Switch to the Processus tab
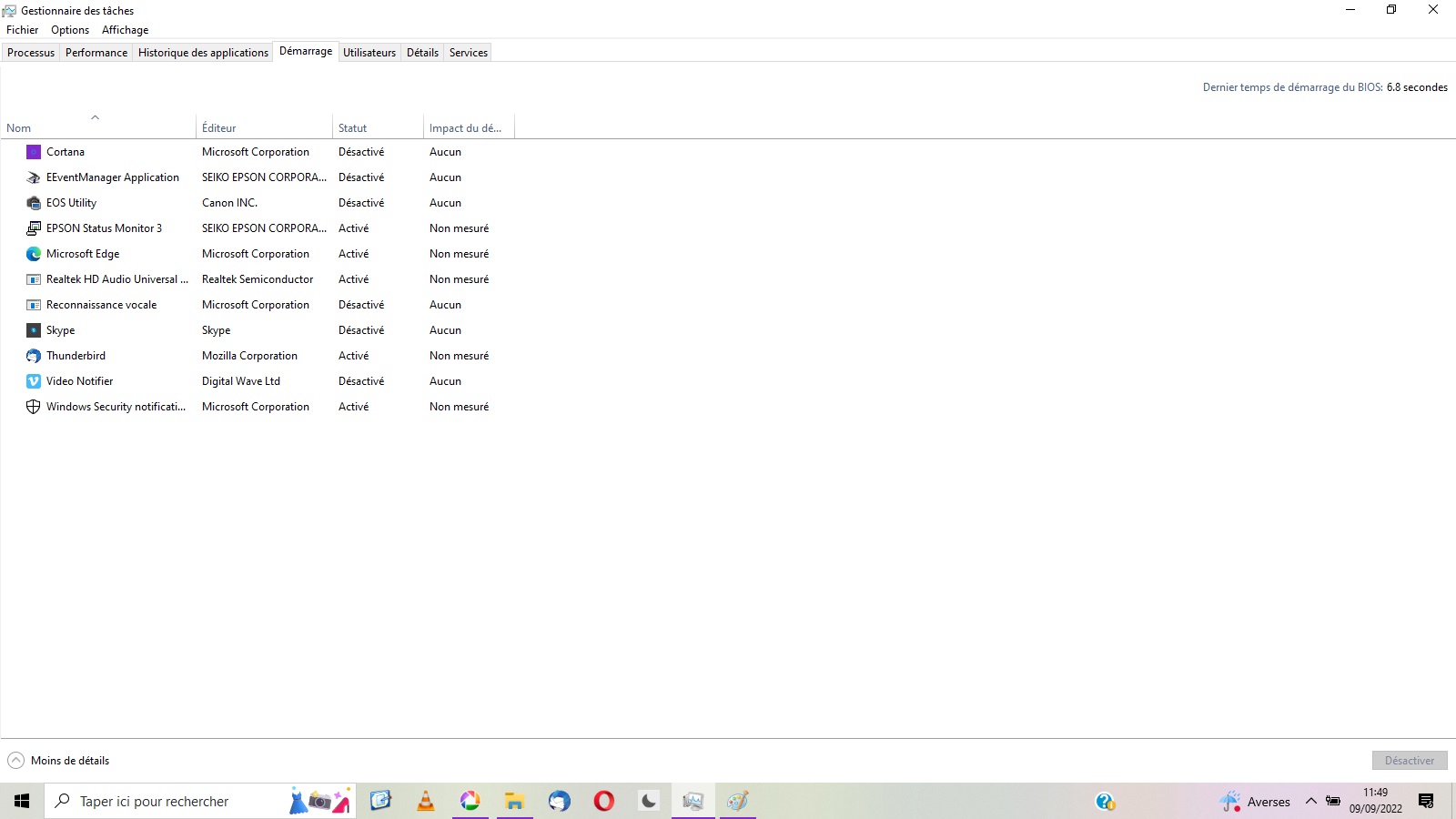Image resolution: width=1456 pixels, height=819 pixels. 31,53
